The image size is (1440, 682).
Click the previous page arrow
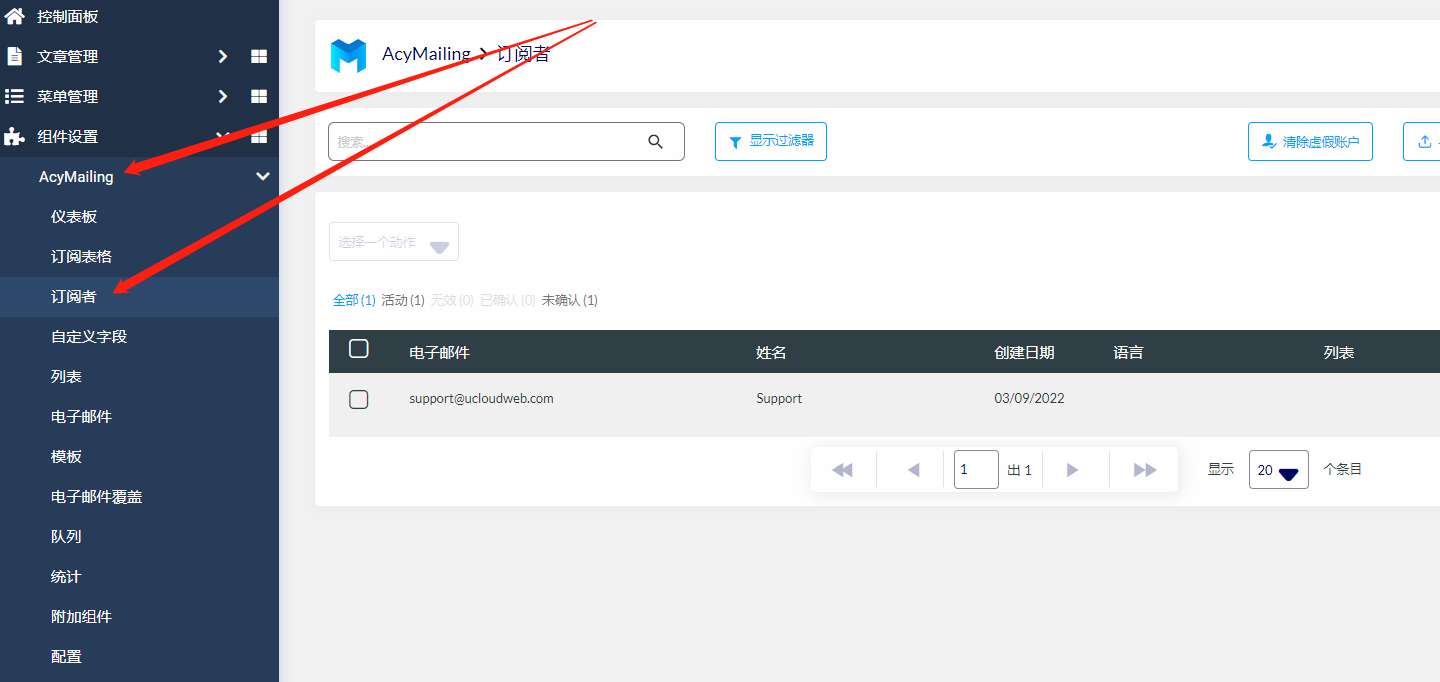point(912,470)
